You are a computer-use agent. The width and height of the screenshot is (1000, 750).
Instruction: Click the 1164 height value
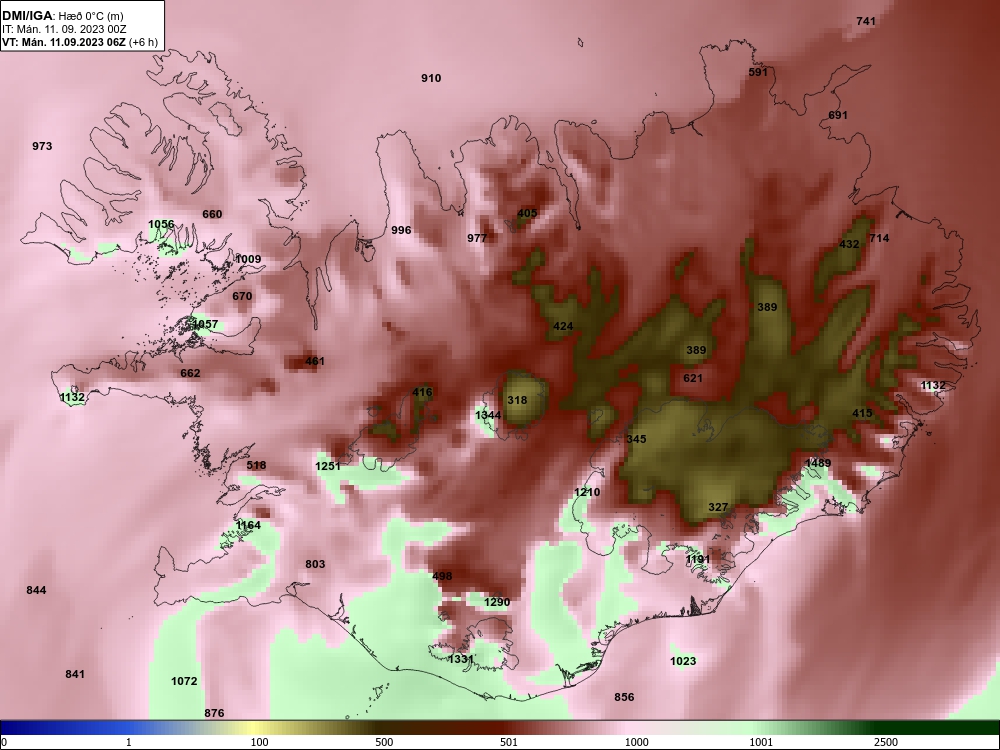pos(248,526)
